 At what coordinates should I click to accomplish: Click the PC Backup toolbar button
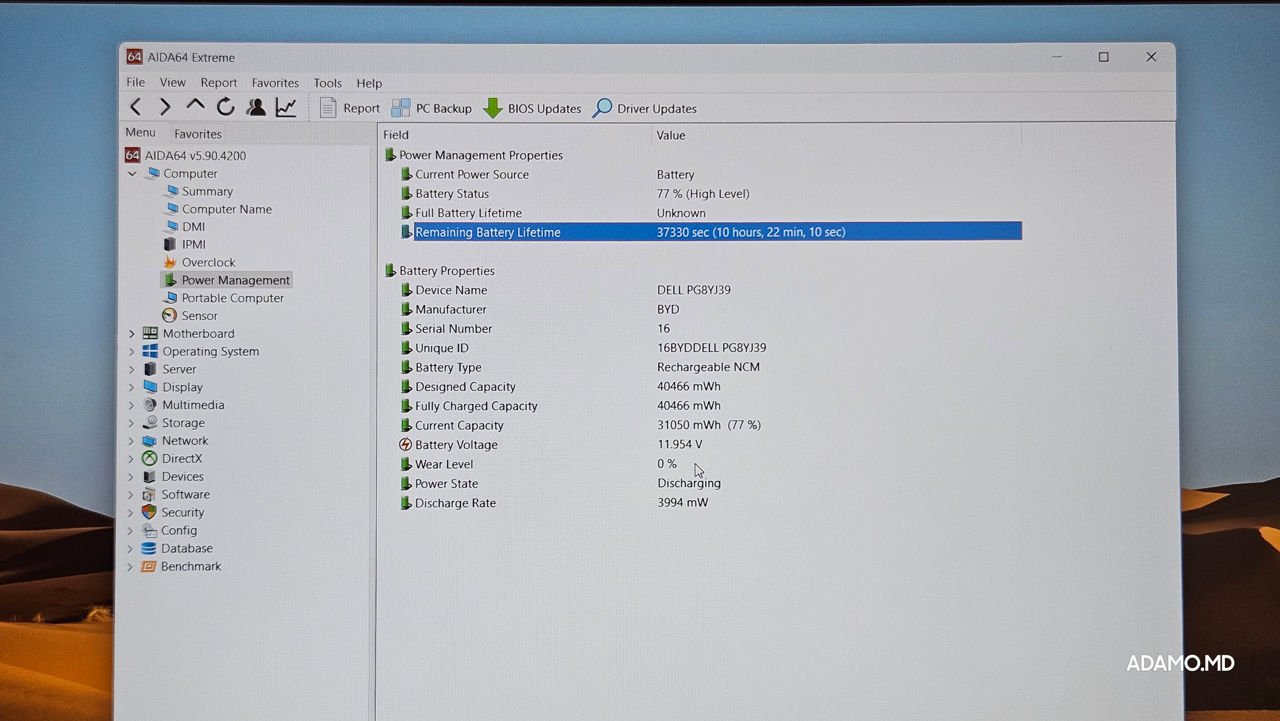coord(431,108)
